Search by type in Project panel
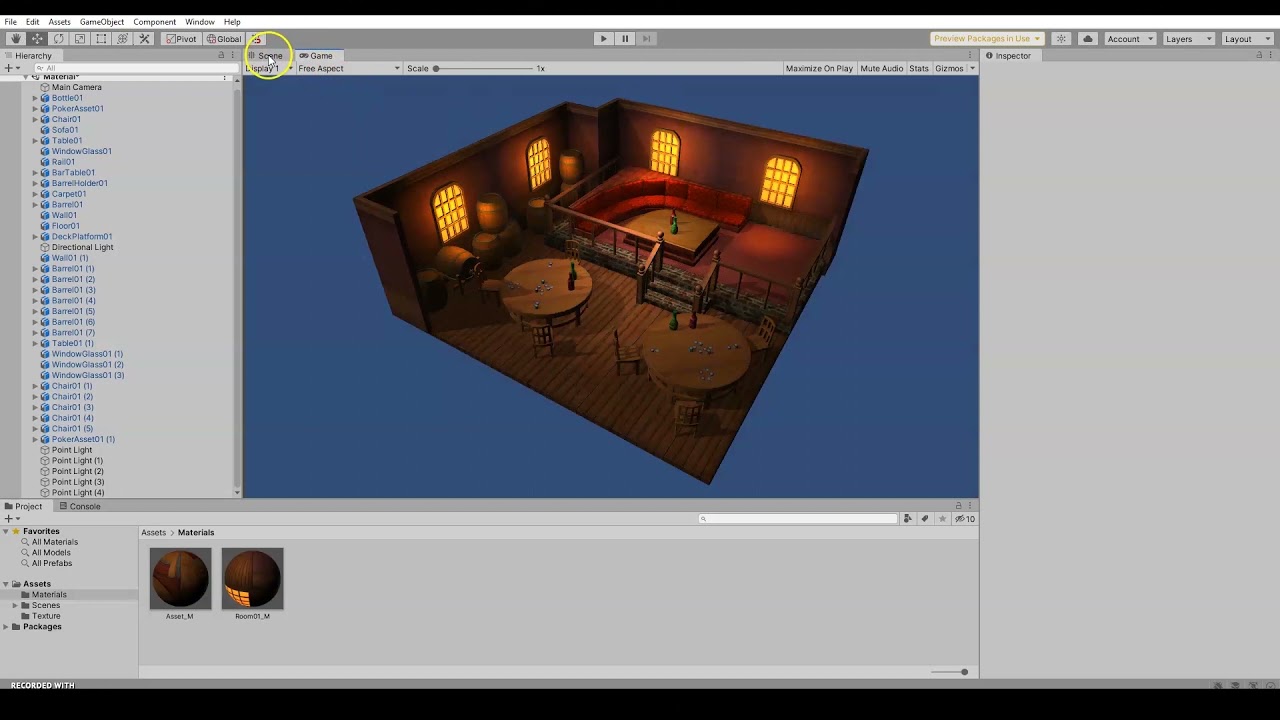1280x720 pixels. [907, 519]
